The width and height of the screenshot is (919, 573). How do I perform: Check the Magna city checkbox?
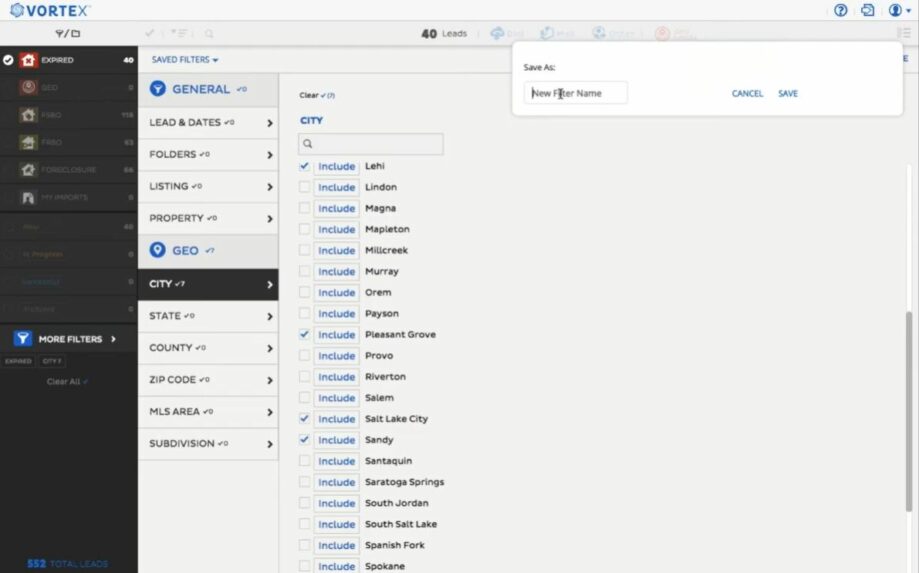tap(304, 208)
